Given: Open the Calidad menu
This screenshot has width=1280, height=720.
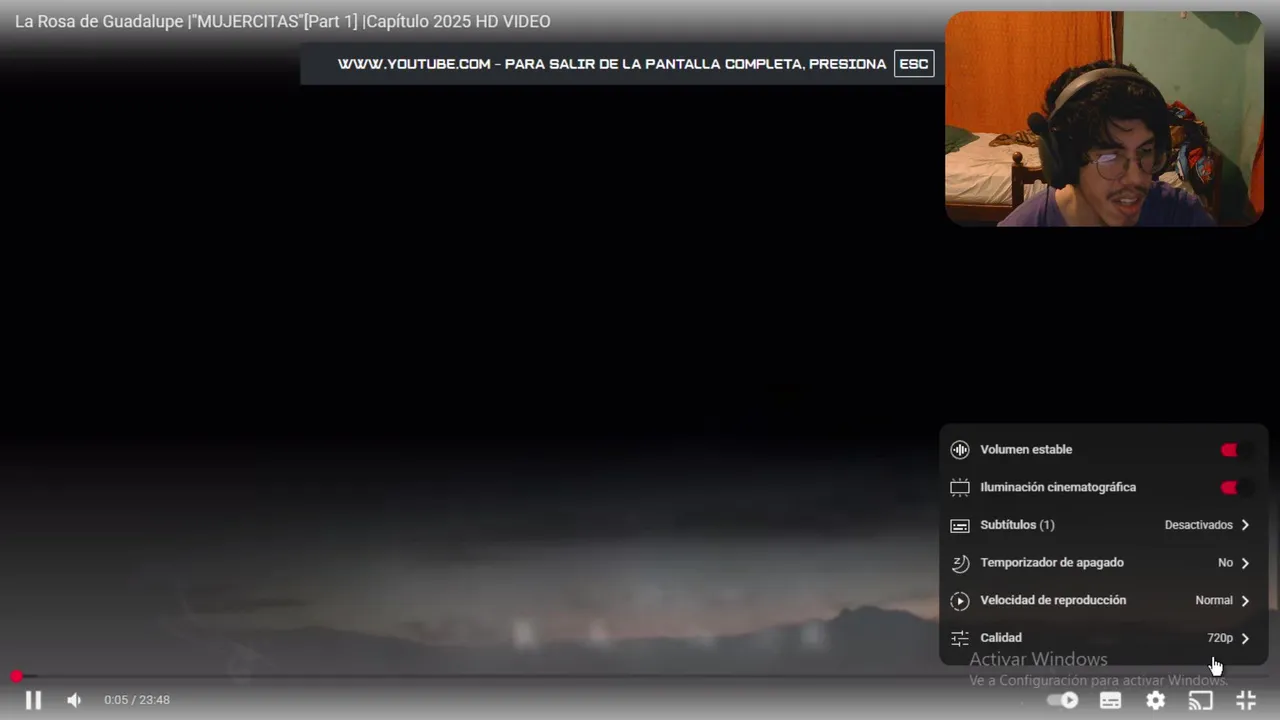Looking at the screenshot, I should (1103, 638).
